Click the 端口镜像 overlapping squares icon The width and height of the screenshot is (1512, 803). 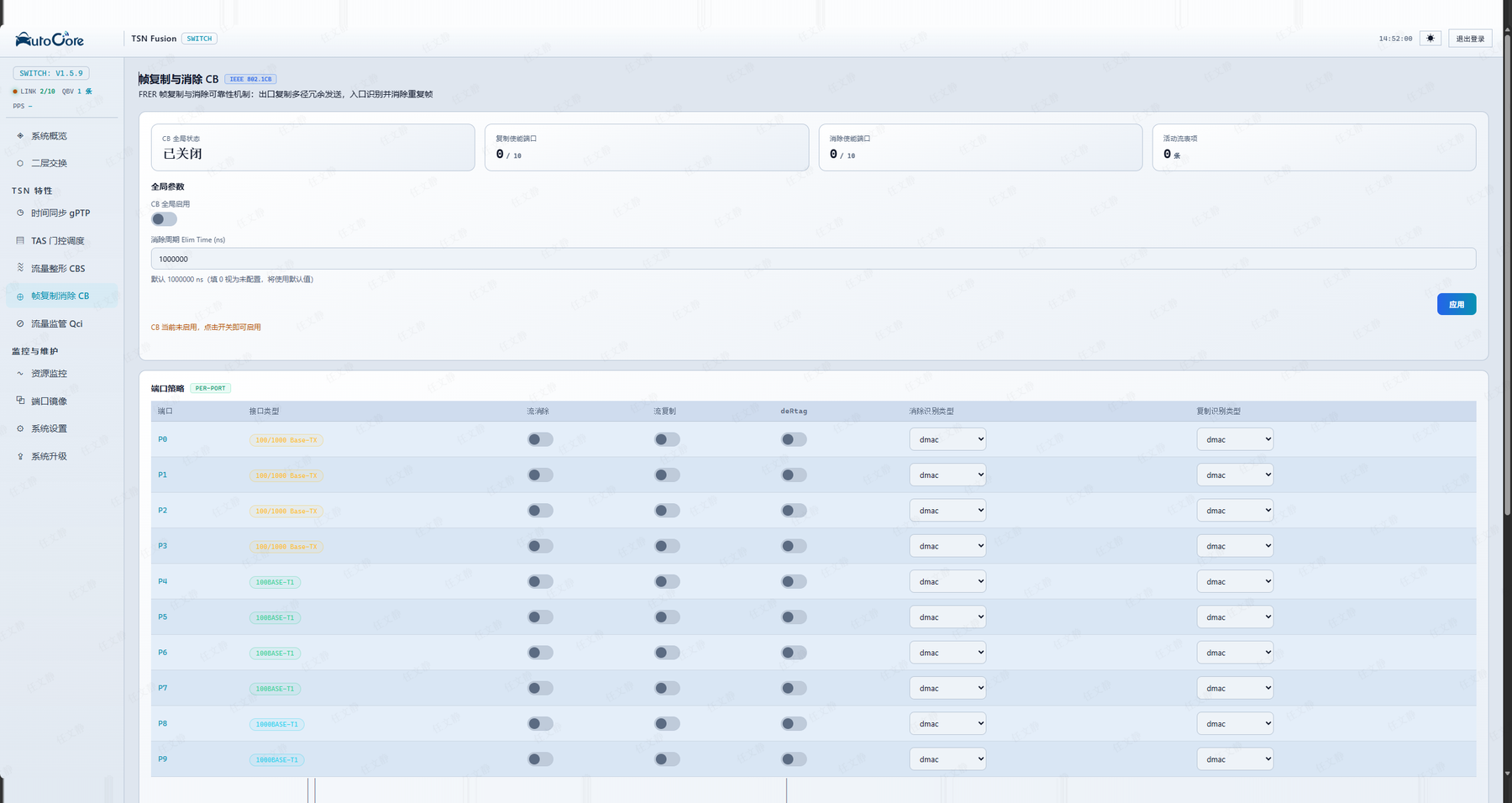tap(20, 401)
